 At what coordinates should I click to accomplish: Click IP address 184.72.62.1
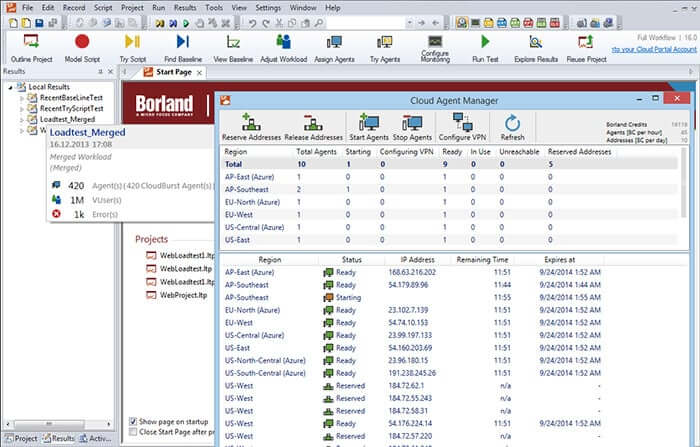406,385
